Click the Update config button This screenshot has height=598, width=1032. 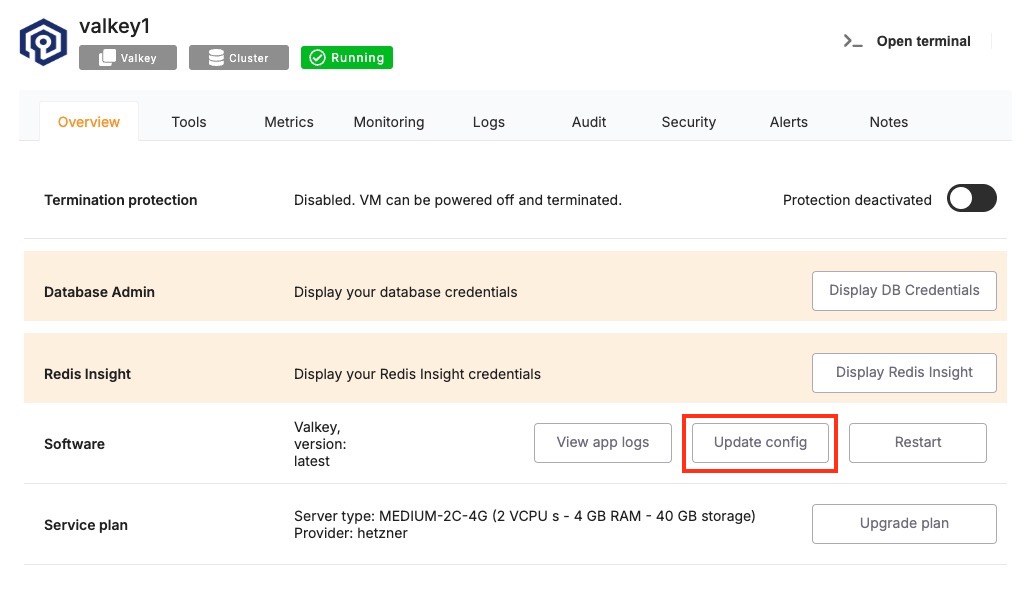click(760, 443)
